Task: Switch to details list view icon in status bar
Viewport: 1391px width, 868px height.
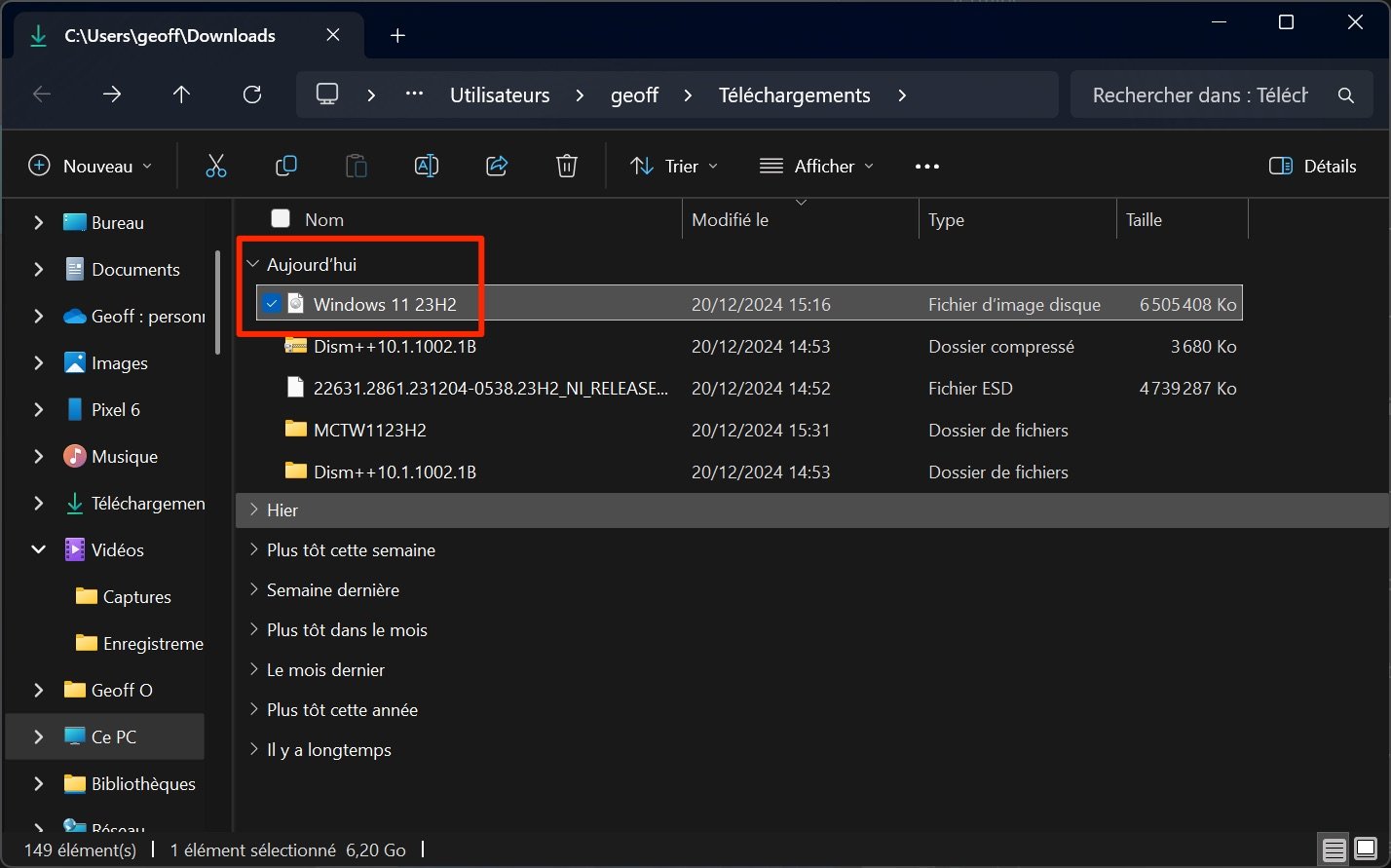Action: [1335, 849]
